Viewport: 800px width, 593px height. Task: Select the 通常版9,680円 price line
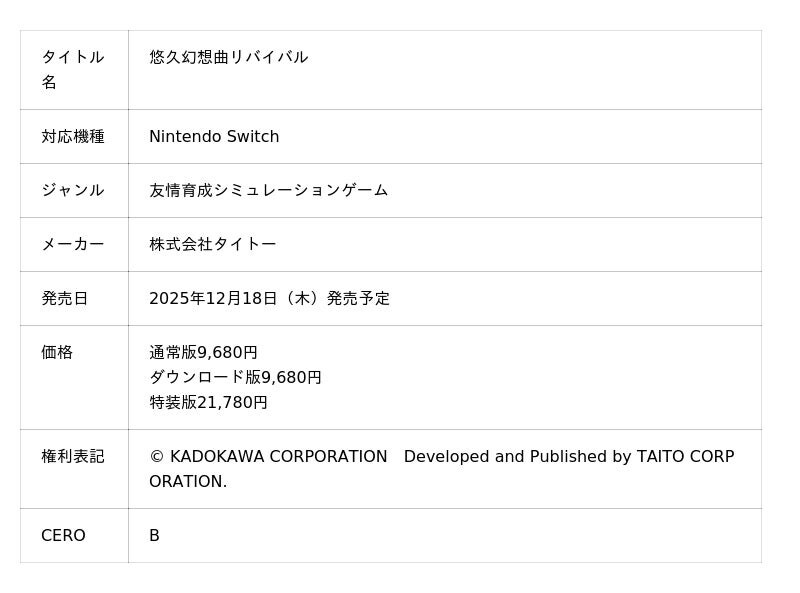[203, 353]
